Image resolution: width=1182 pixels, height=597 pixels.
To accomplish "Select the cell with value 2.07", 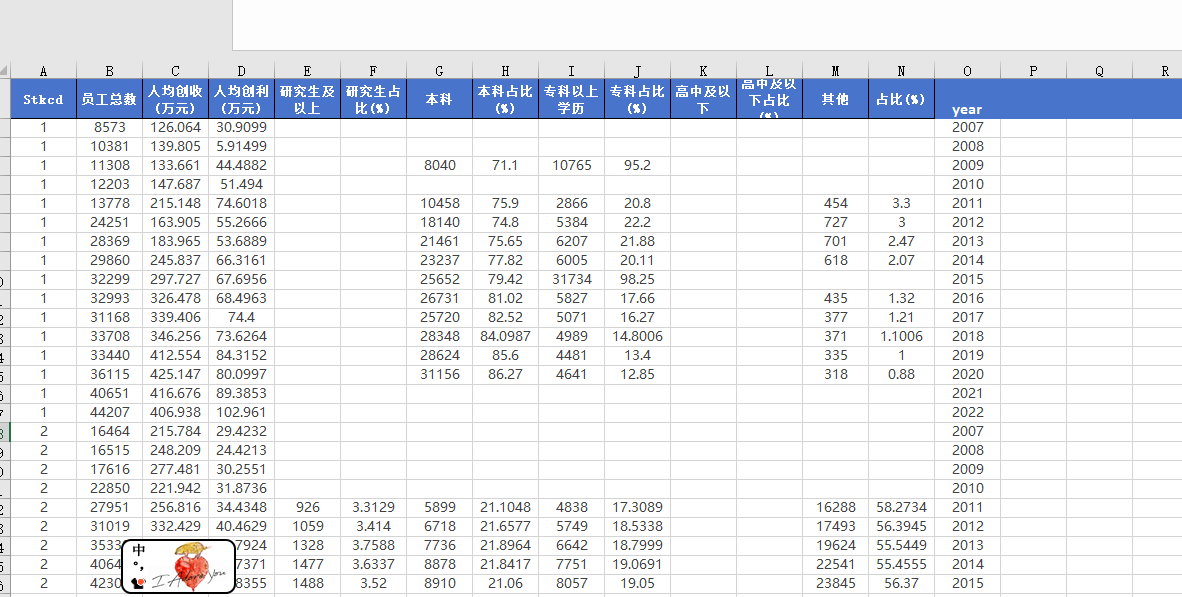I will click(x=902, y=260).
